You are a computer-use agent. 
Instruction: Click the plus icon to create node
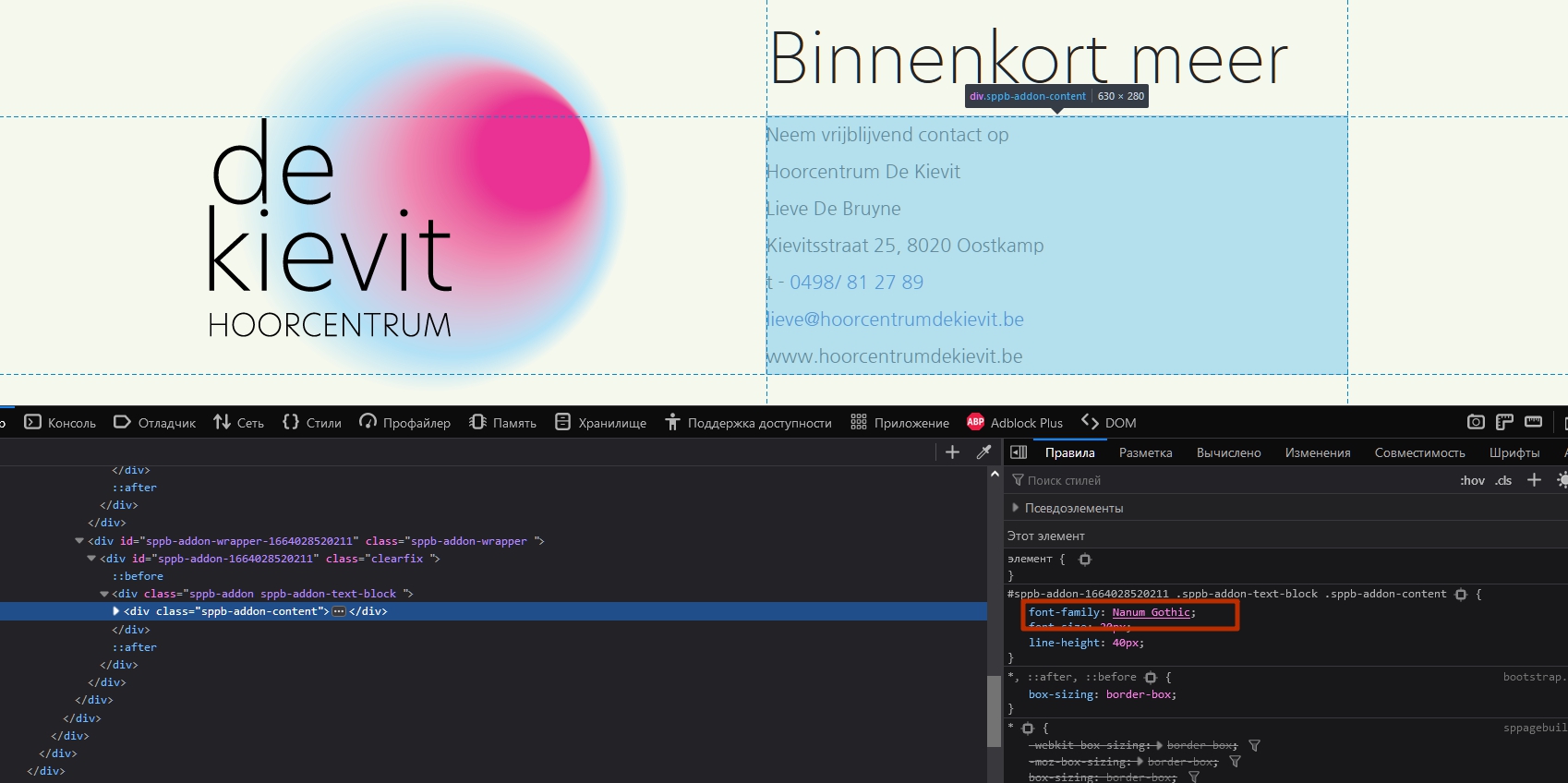(952, 452)
